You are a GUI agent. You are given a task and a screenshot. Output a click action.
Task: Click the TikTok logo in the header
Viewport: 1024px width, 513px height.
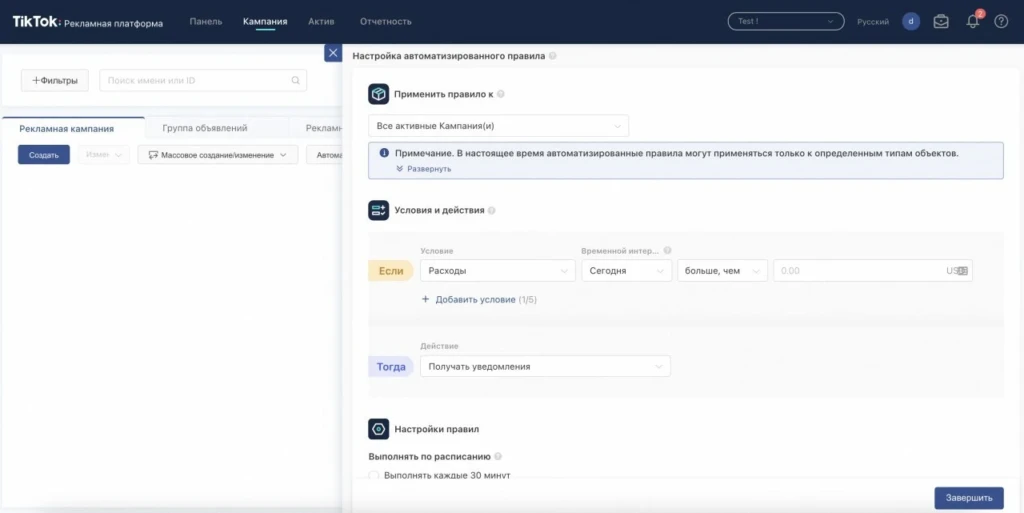point(36,22)
